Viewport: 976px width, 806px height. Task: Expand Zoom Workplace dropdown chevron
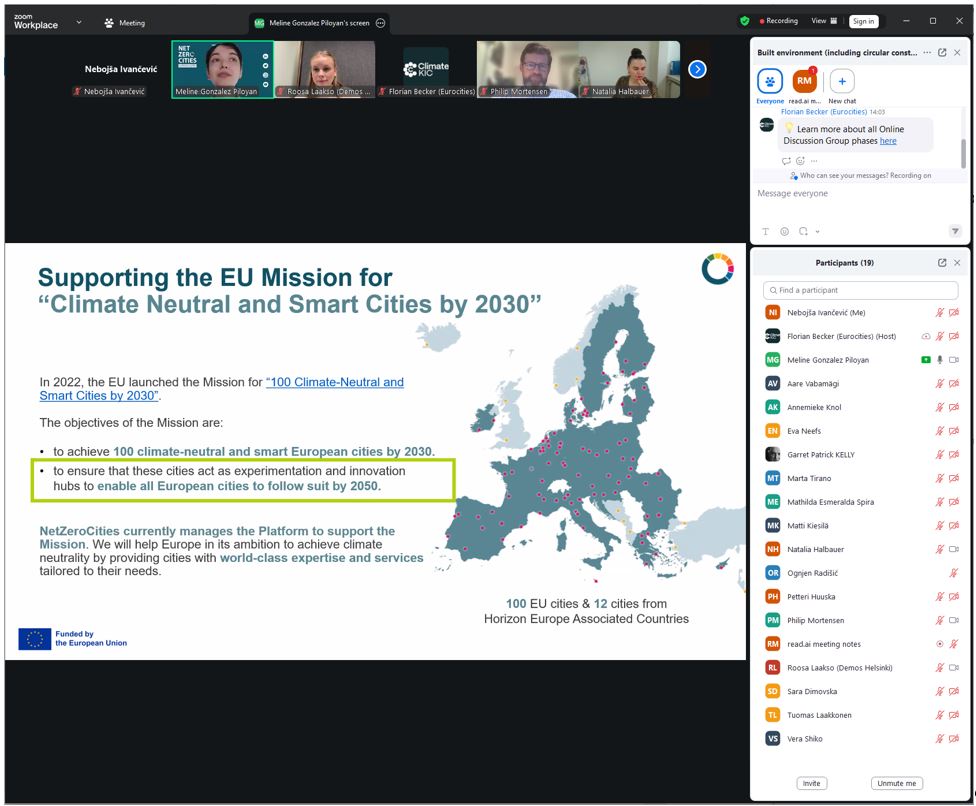pyautogui.click(x=79, y=22)
